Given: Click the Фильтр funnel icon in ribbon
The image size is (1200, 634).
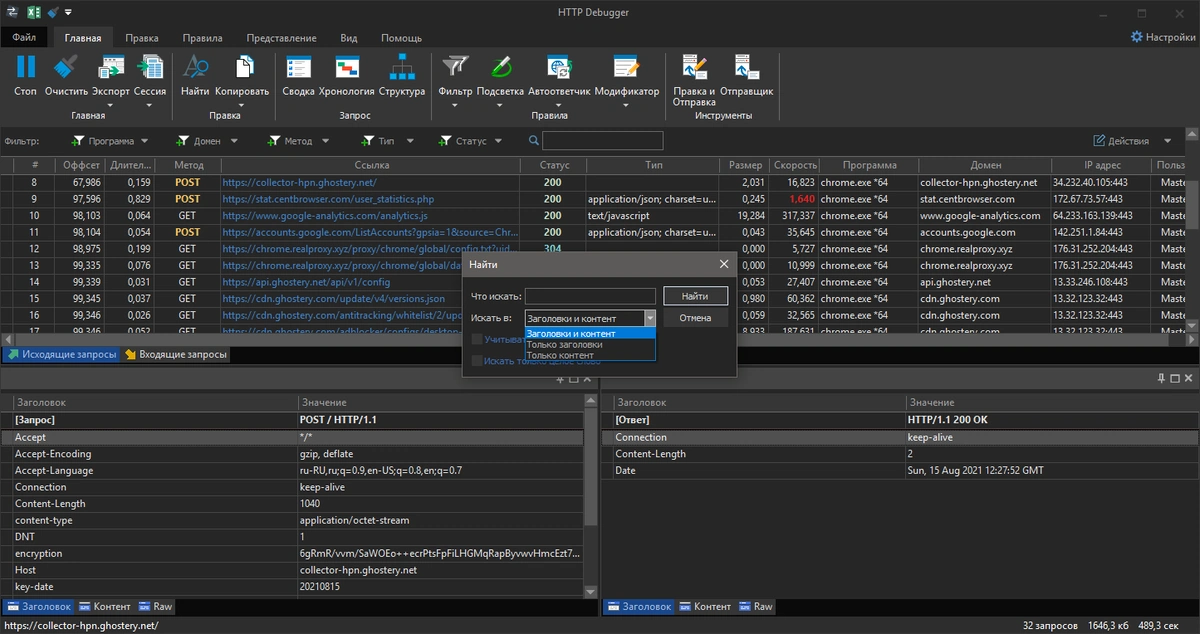Looking at the screenshot, I should [x=455, y=67].
